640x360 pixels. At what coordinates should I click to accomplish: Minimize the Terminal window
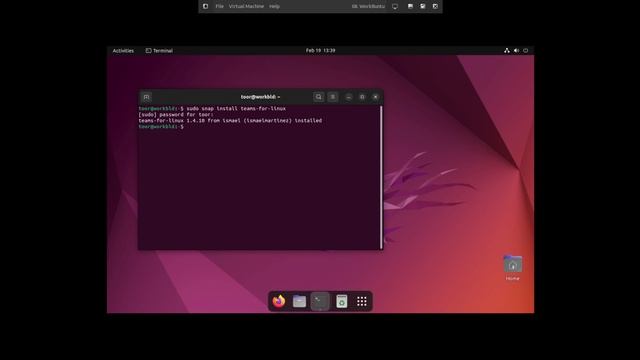349,97
